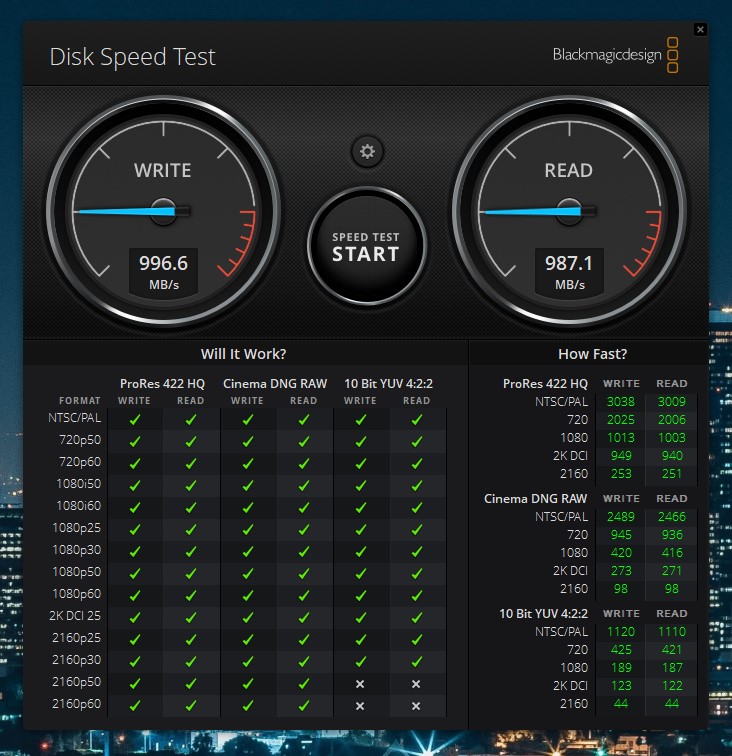Viewport: 732px width, 756px height.
Task: Click 10 Bit YUV read checkmark for 1080p25
Action: [x=417, y=529]
